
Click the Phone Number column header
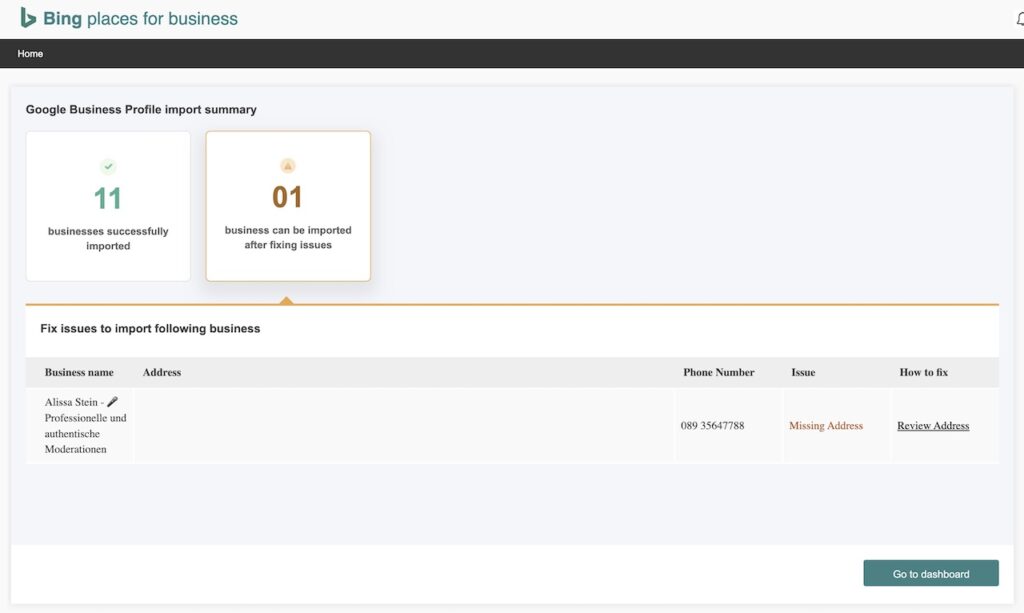718,372
